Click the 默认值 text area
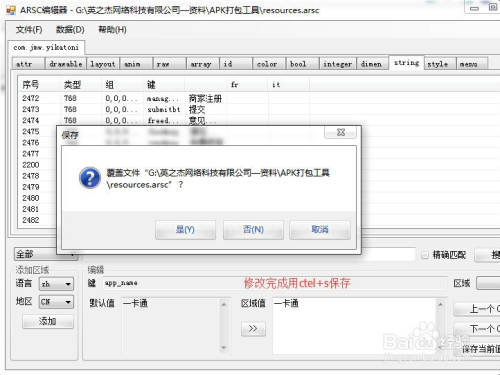 (x=175, y=325)
